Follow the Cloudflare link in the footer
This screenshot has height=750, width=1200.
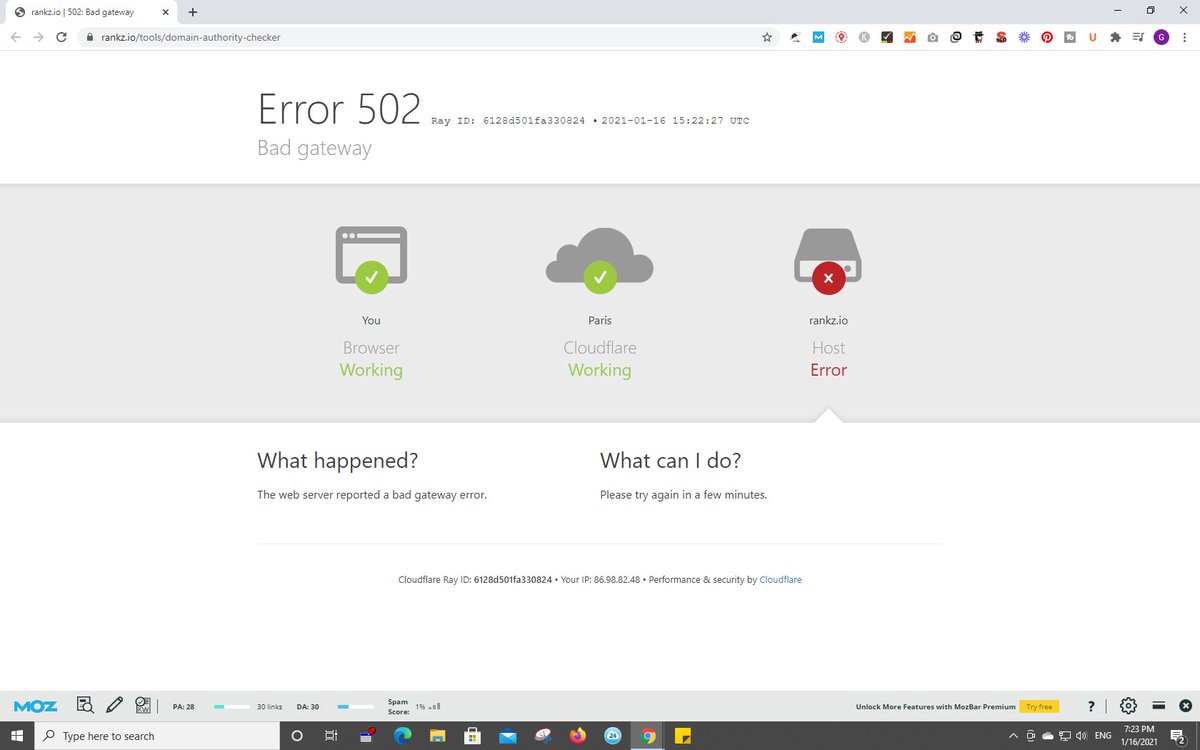click(x=780, y=580)
